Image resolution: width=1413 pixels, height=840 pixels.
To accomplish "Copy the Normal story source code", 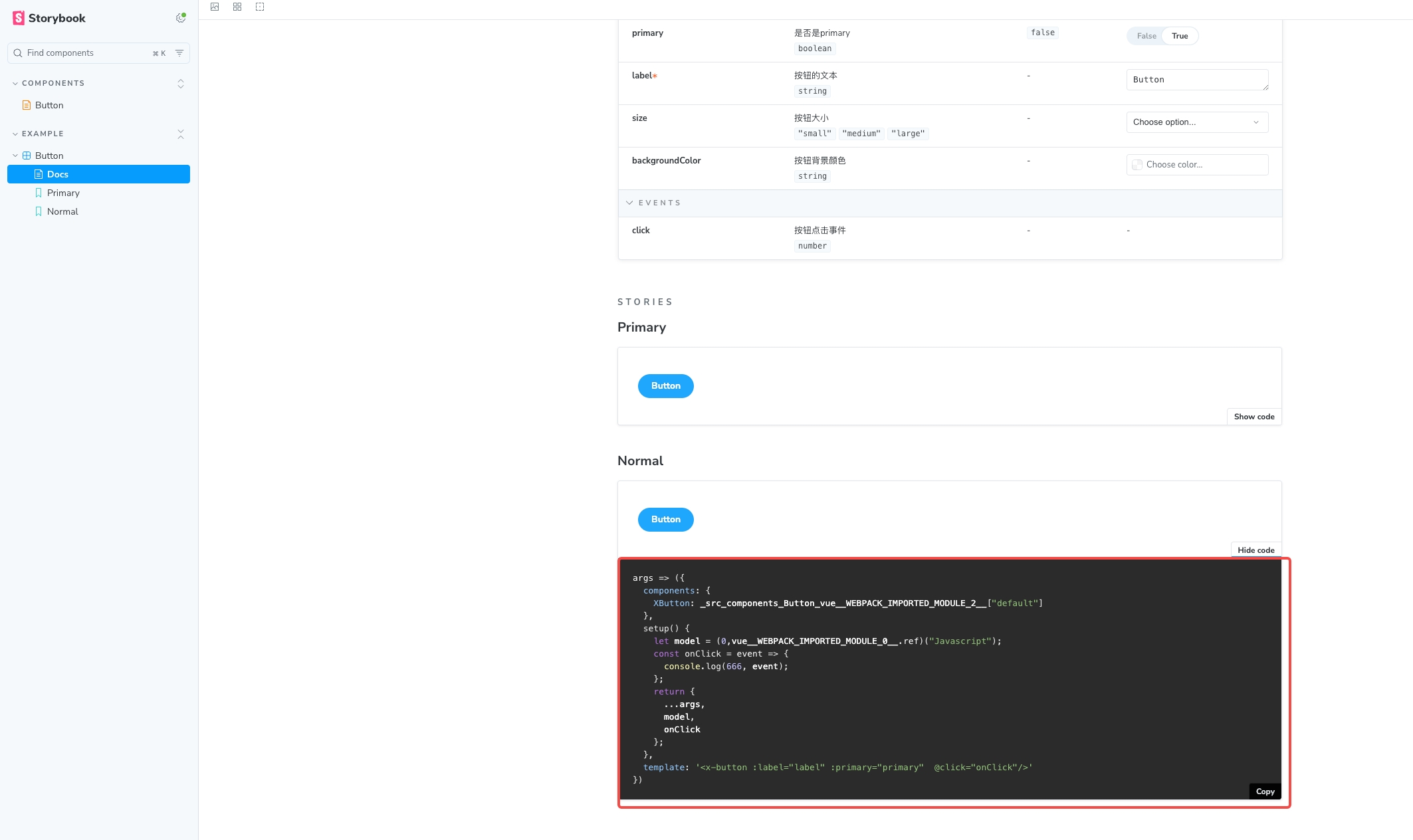I will click(1265, 791).
